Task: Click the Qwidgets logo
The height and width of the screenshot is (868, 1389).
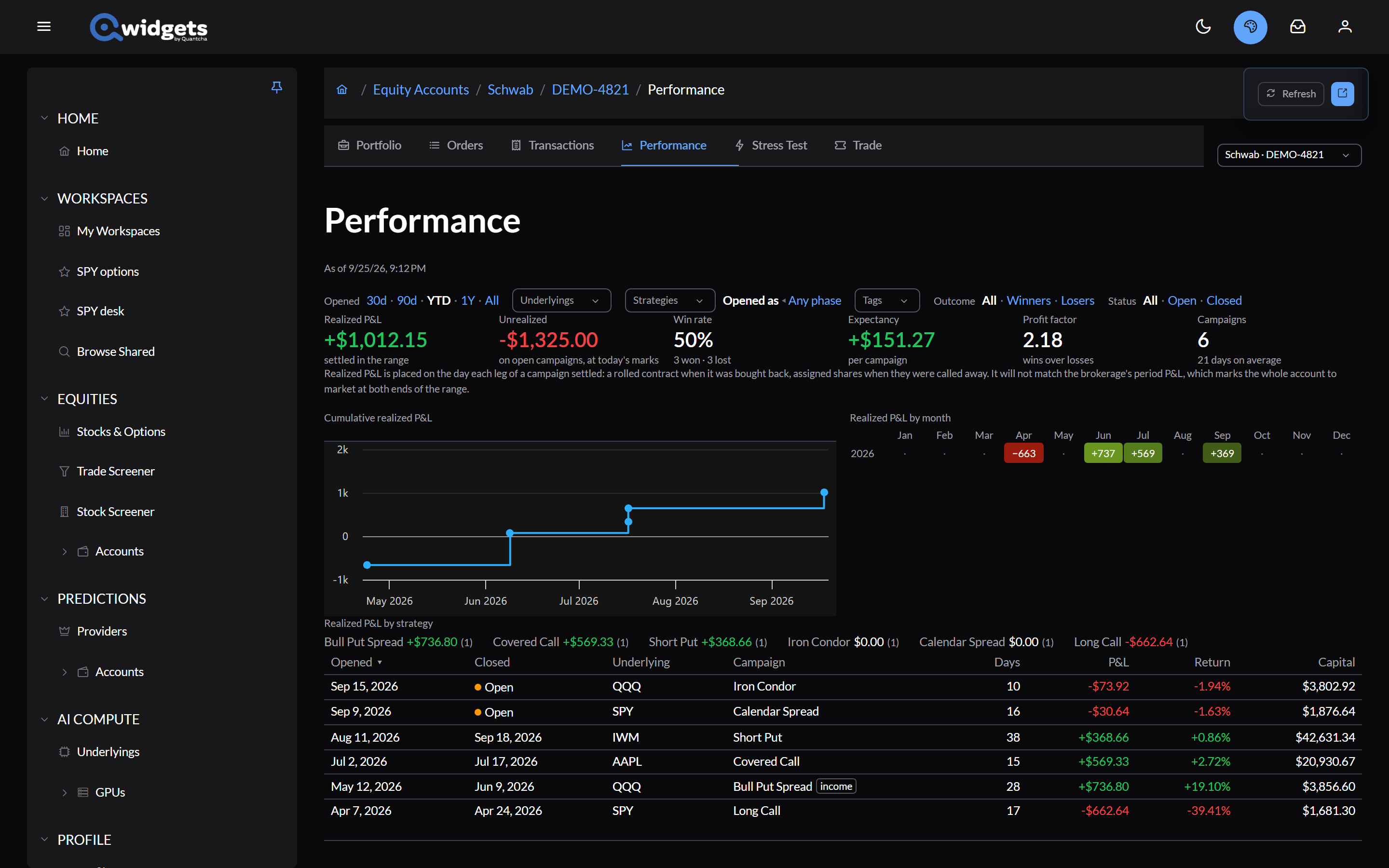Action: click(x=149, y=27)
